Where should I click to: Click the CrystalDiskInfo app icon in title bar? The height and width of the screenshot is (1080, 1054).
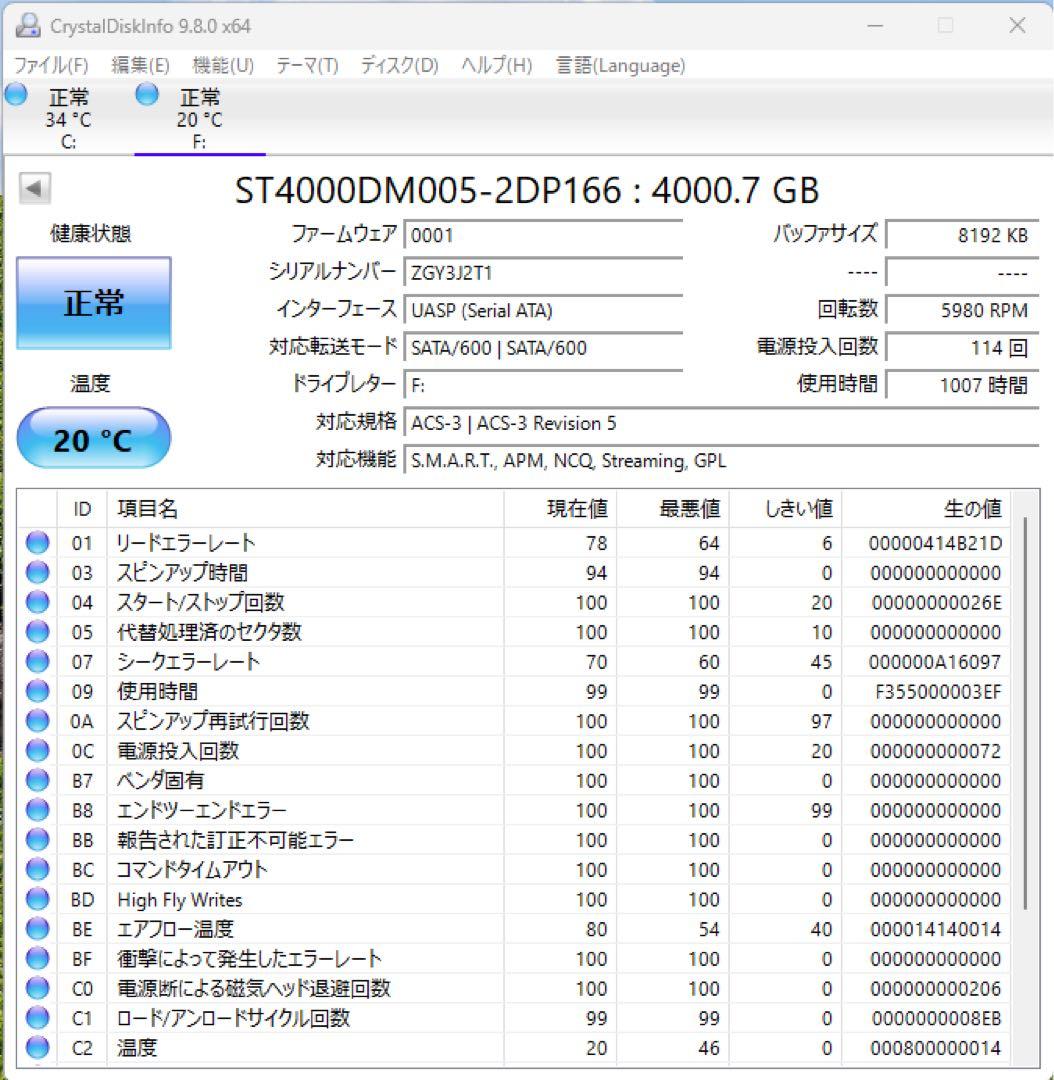(x=28, y=25)
